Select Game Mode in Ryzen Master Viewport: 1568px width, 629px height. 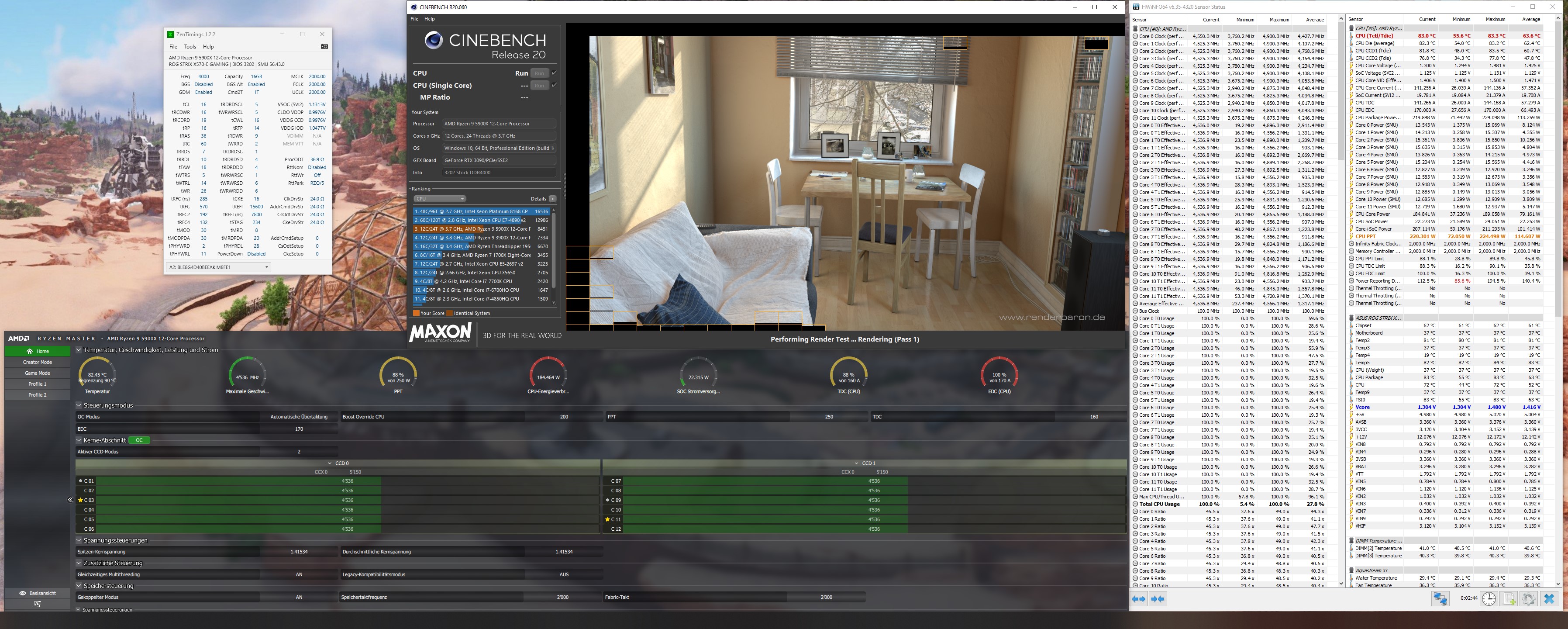(37, 373)
